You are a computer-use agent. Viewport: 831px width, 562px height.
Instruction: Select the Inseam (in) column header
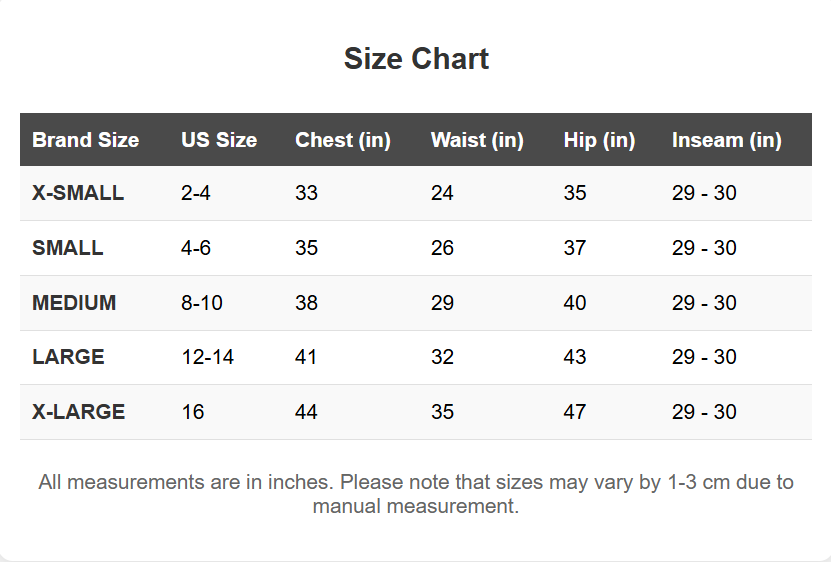(726, 140)
